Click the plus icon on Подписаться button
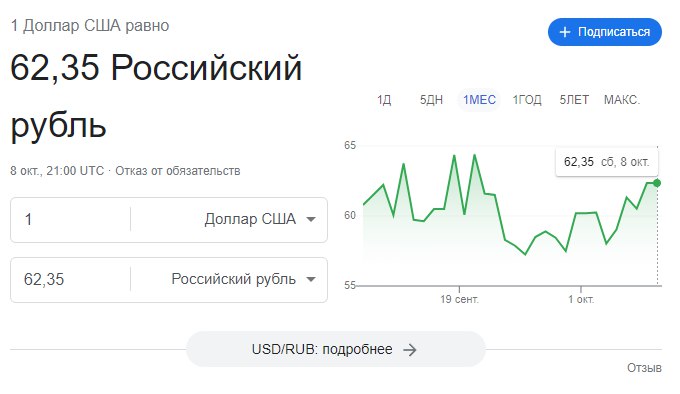 point(564,32)
